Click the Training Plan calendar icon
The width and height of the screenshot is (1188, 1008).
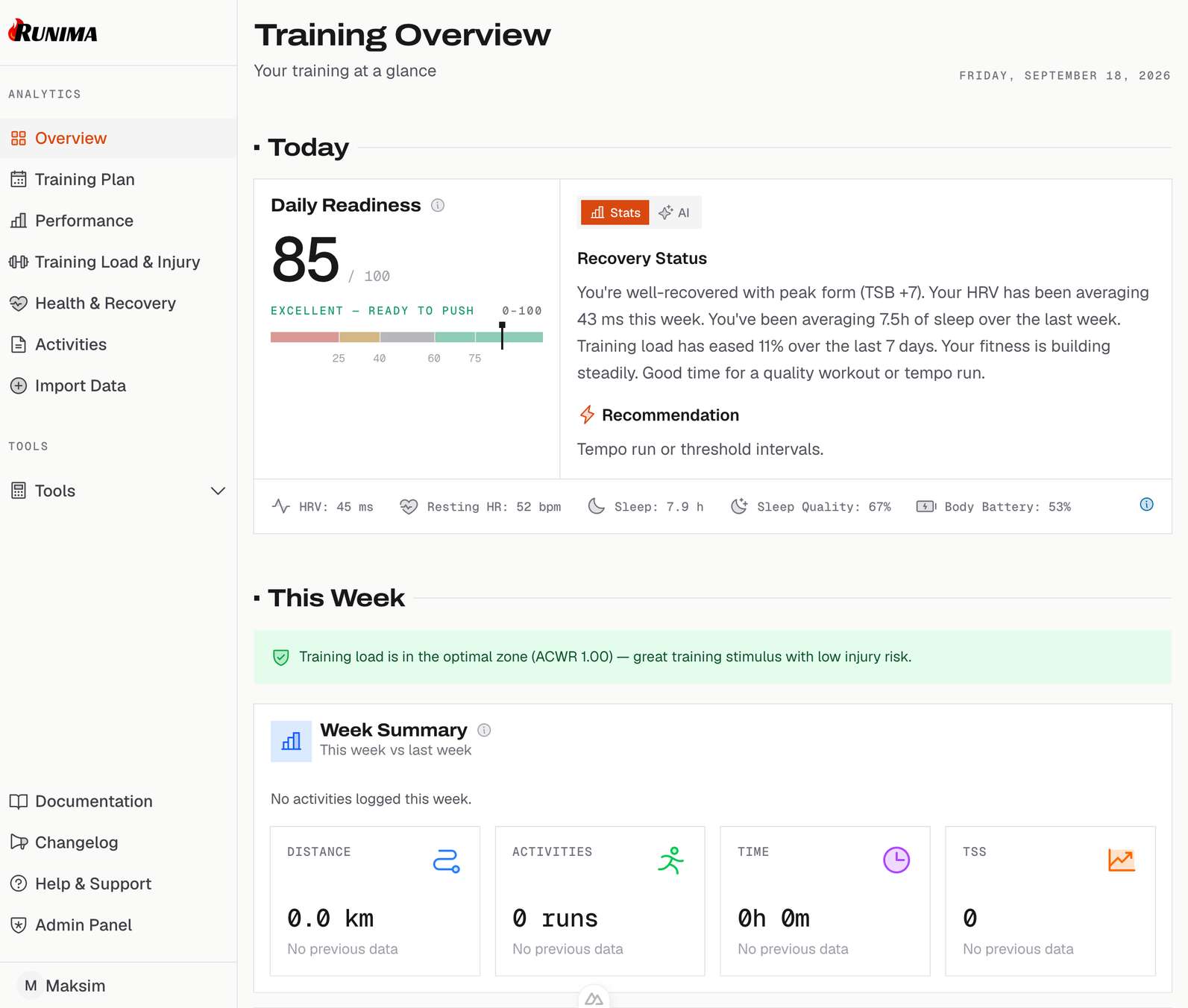click(19, 180)
